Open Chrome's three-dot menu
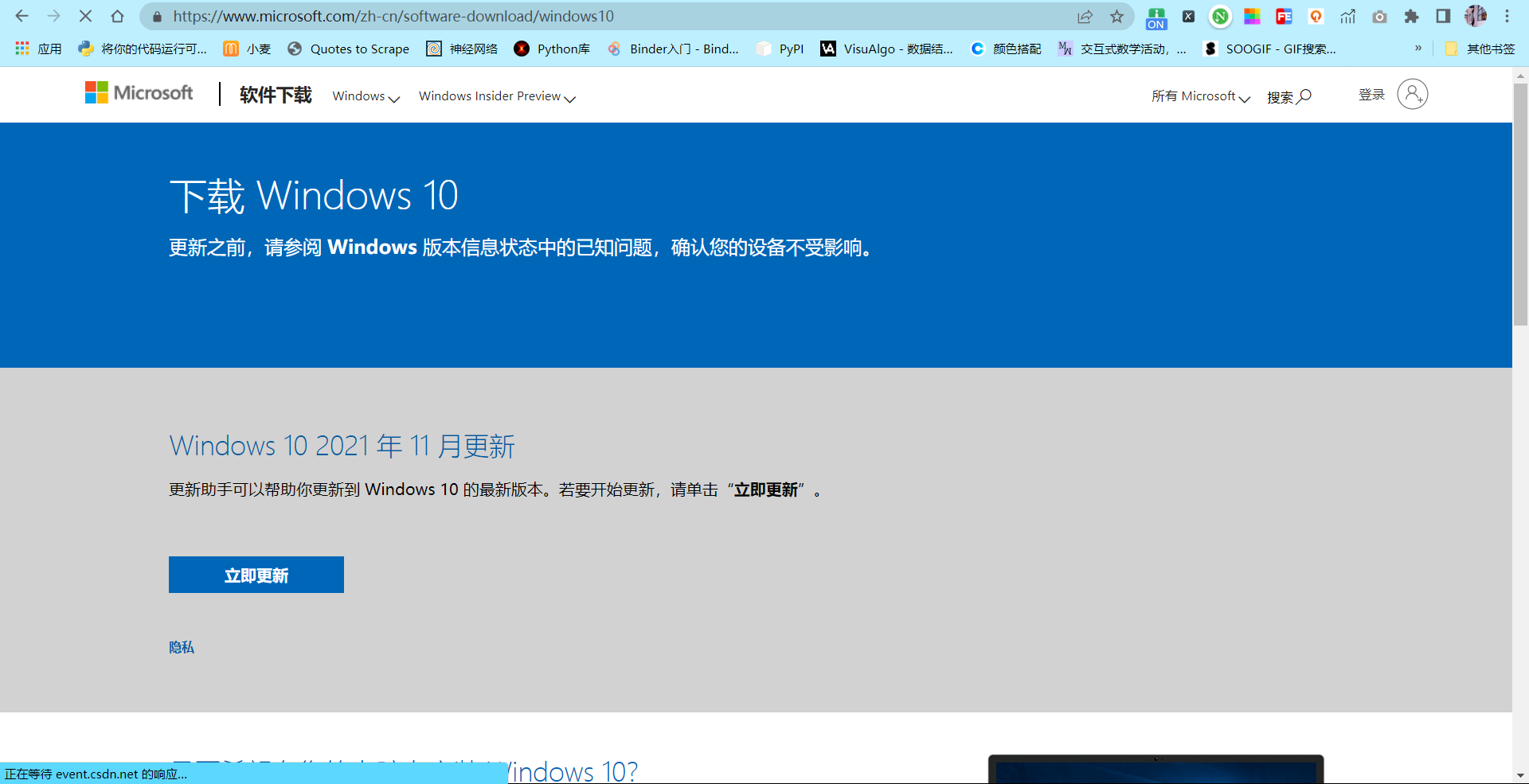The image size is (1529, 784). (x=1507, y=17)
